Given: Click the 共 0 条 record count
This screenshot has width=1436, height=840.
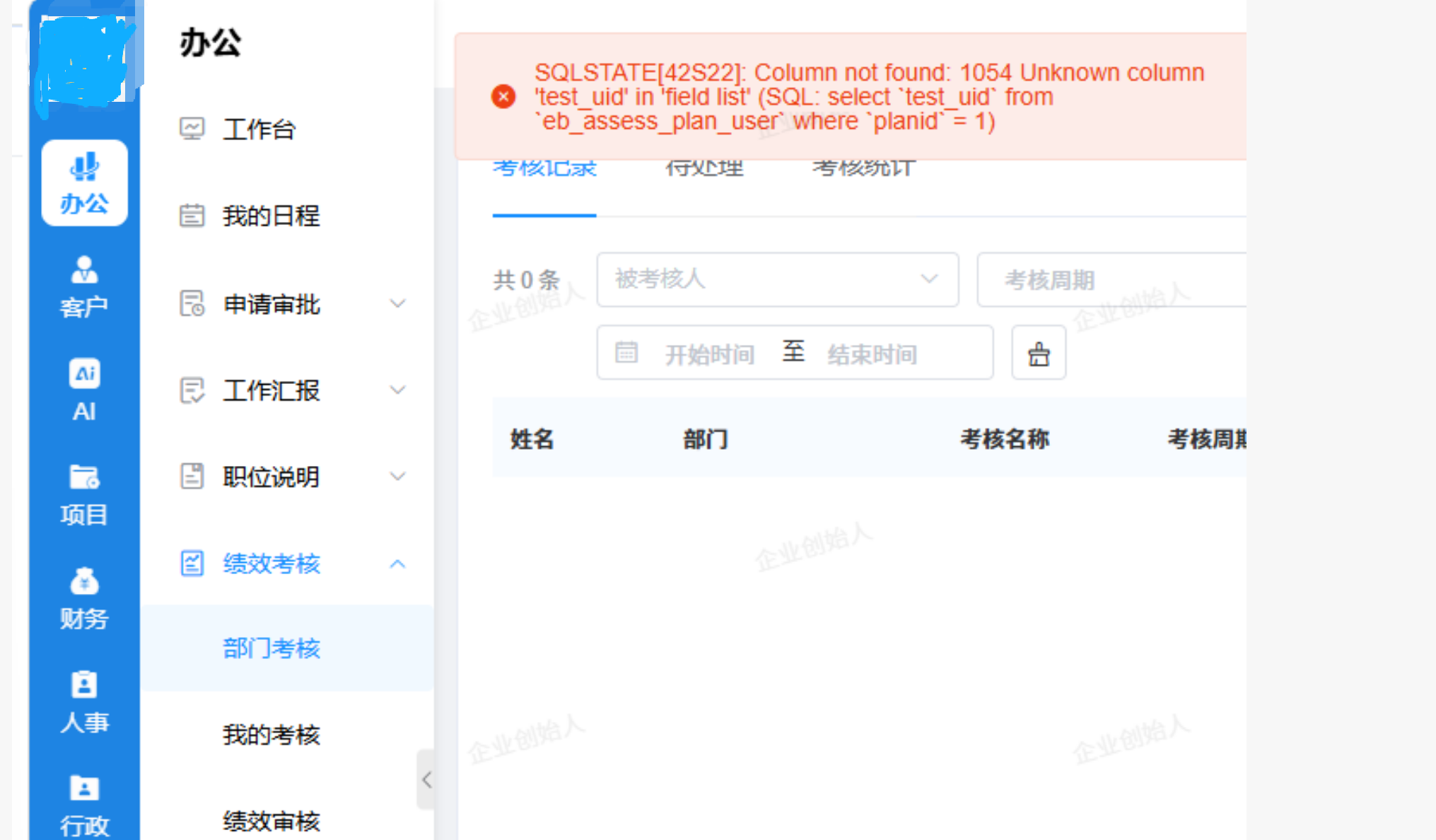Looking at the screenshot, I should point(527,280).
